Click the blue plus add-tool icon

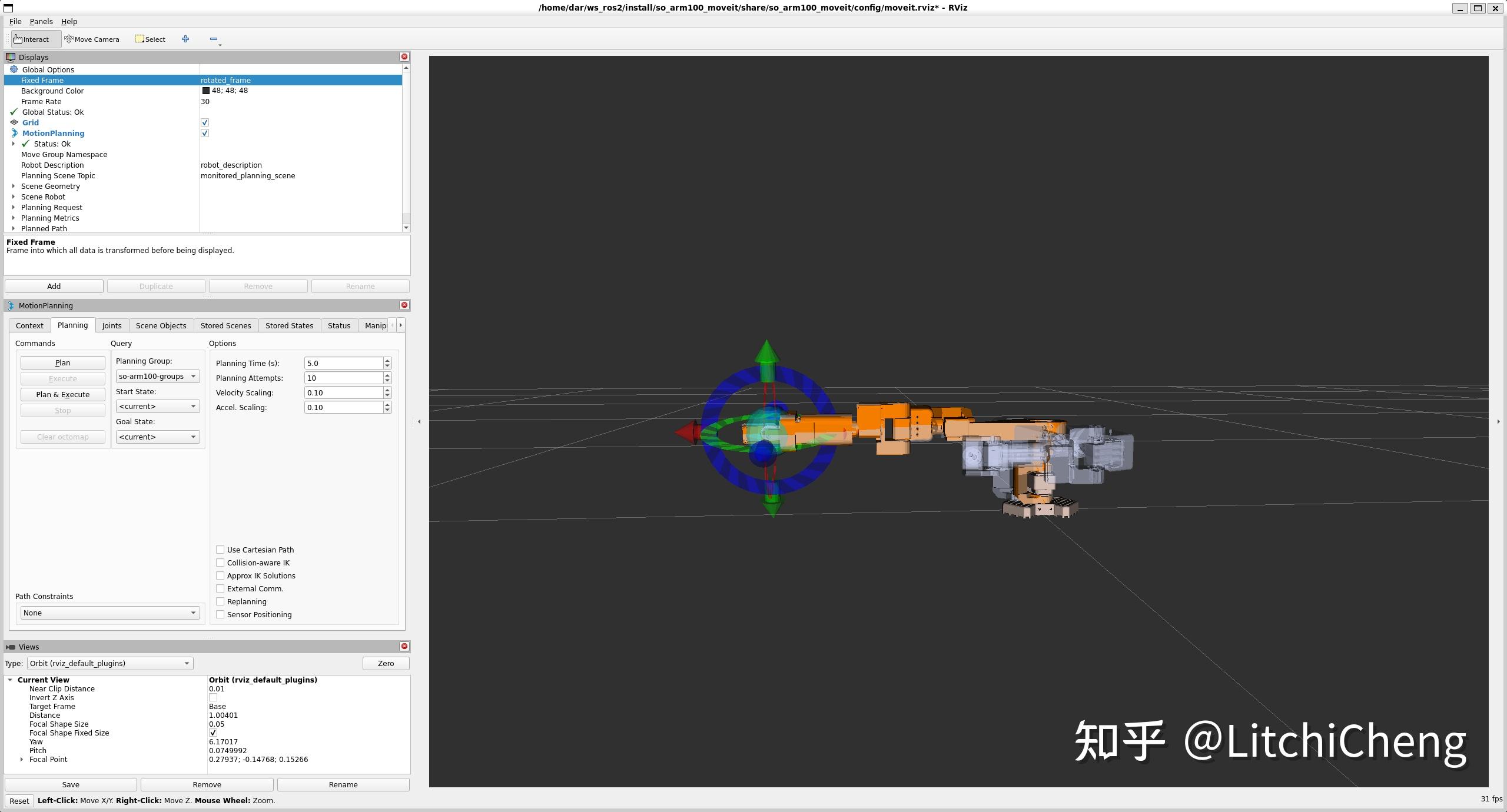[x=185, y=39]
